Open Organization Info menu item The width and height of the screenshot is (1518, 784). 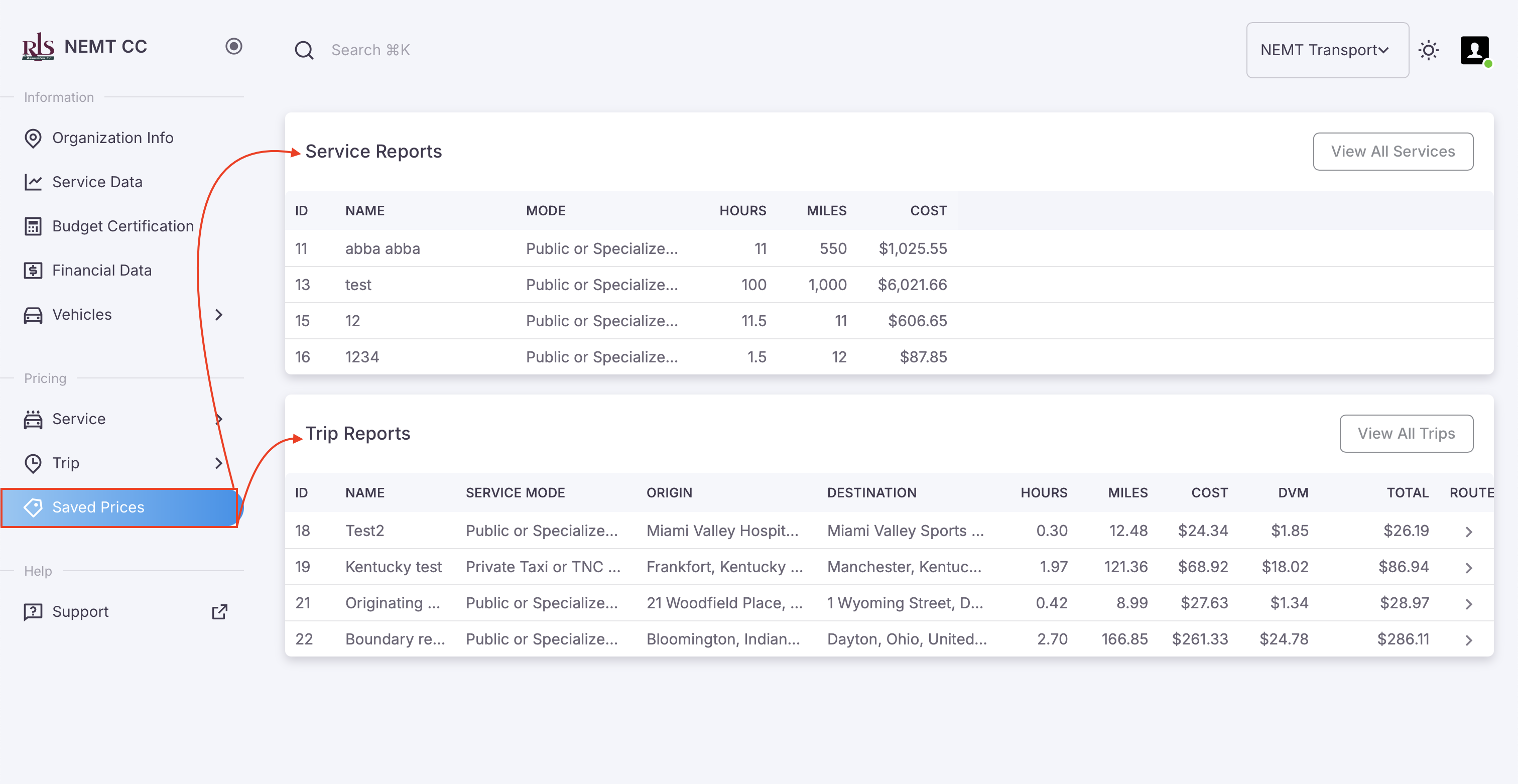(112, 138)
